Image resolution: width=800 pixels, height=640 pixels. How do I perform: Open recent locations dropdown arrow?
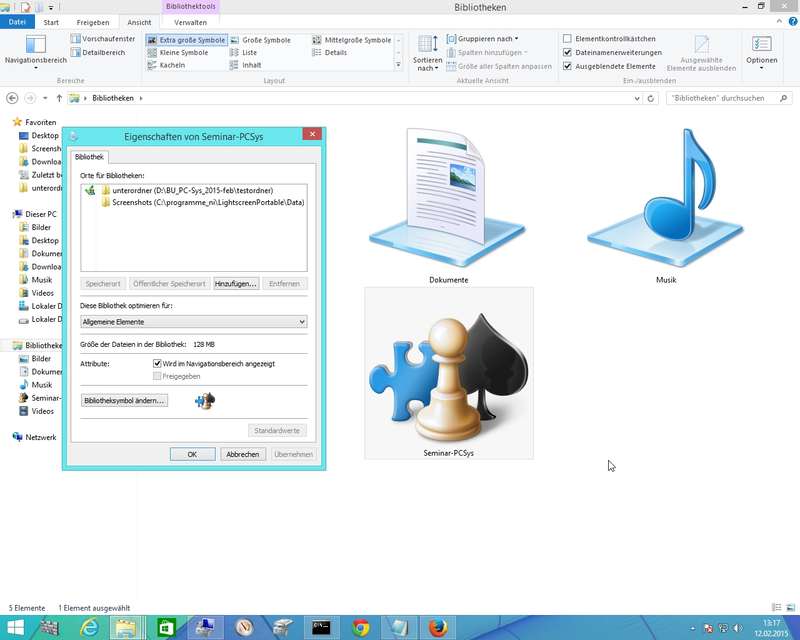[x=45, y=98]
